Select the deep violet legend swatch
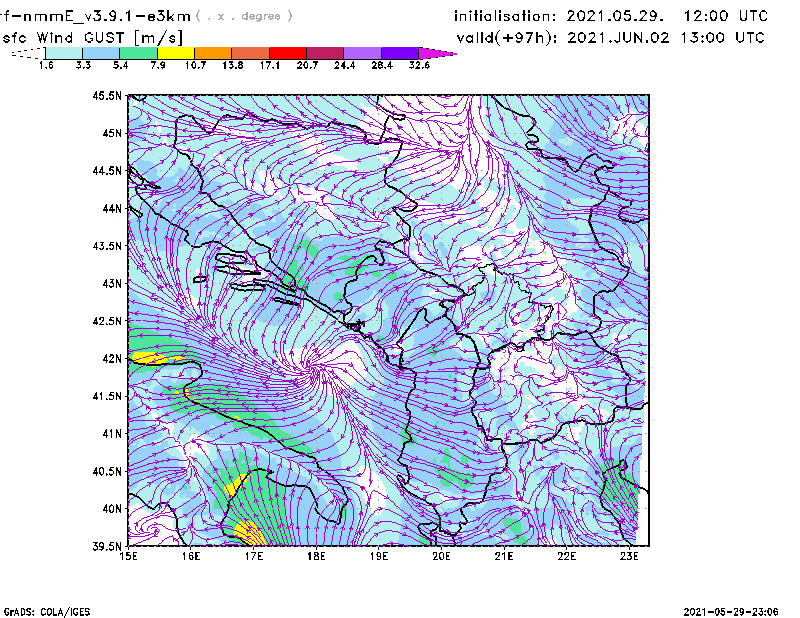 pyautogui.click(x=400, y=53)
